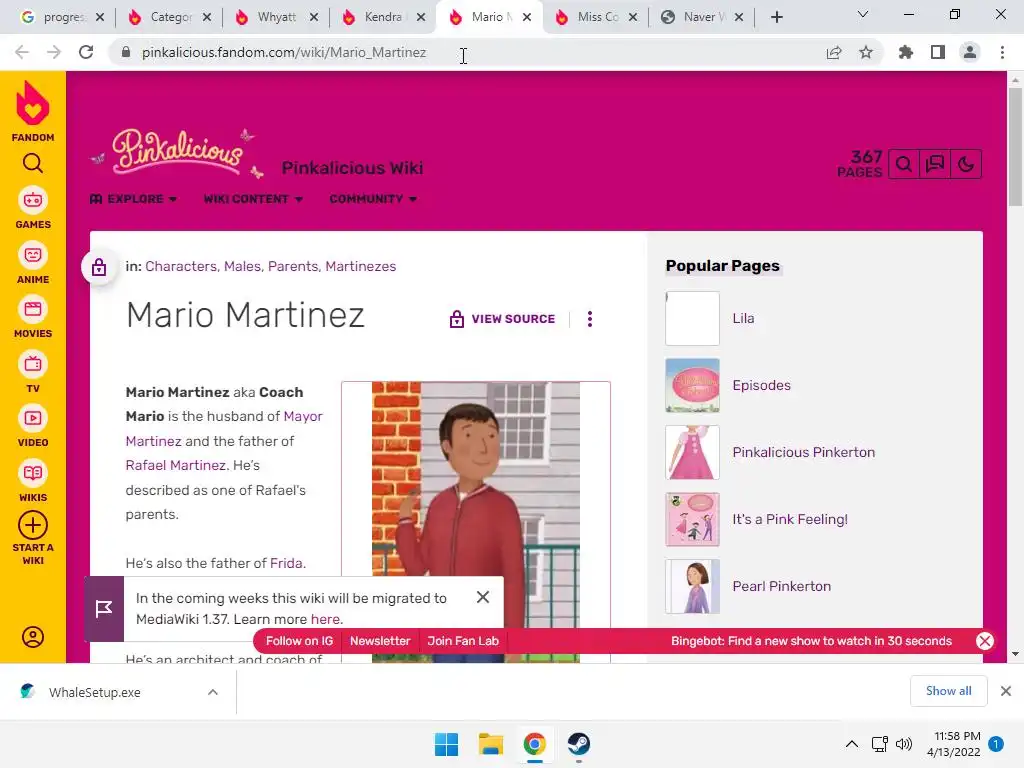Open the Lila popular page
The height and width of the screenshot is (768, 1024).
tap(743, 318)
